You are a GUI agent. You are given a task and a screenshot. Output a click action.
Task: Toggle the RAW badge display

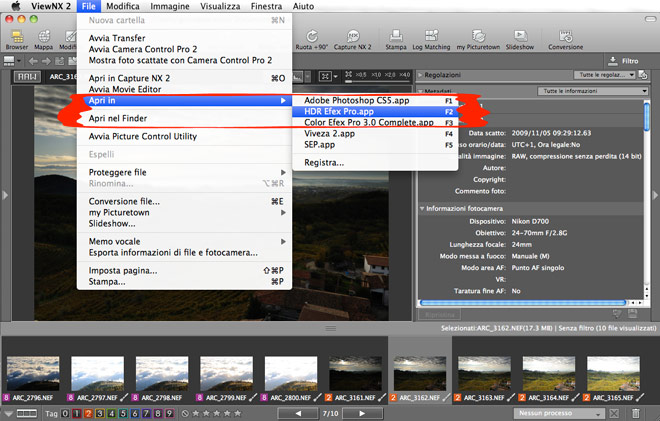tap(27, 77)
